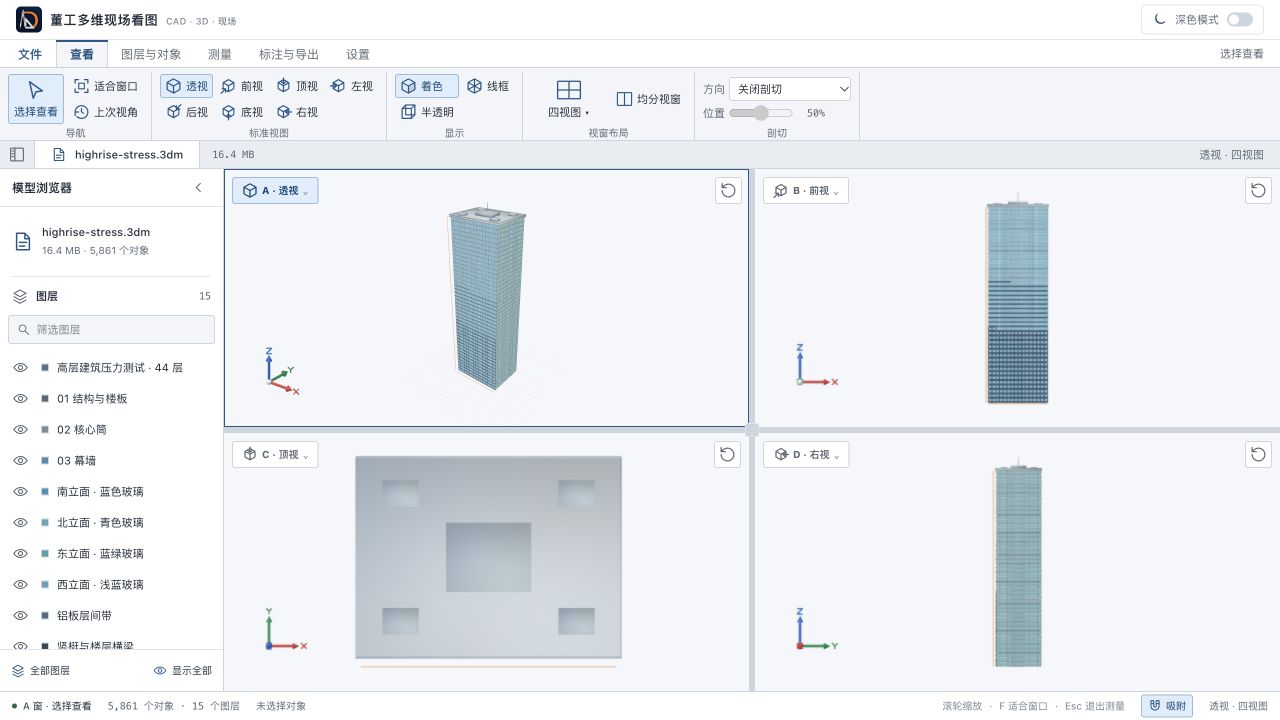Viewport: 1280px width, 720px height.
Task: Open the 测量 ribbon tab
Action: tap(220, 54)
